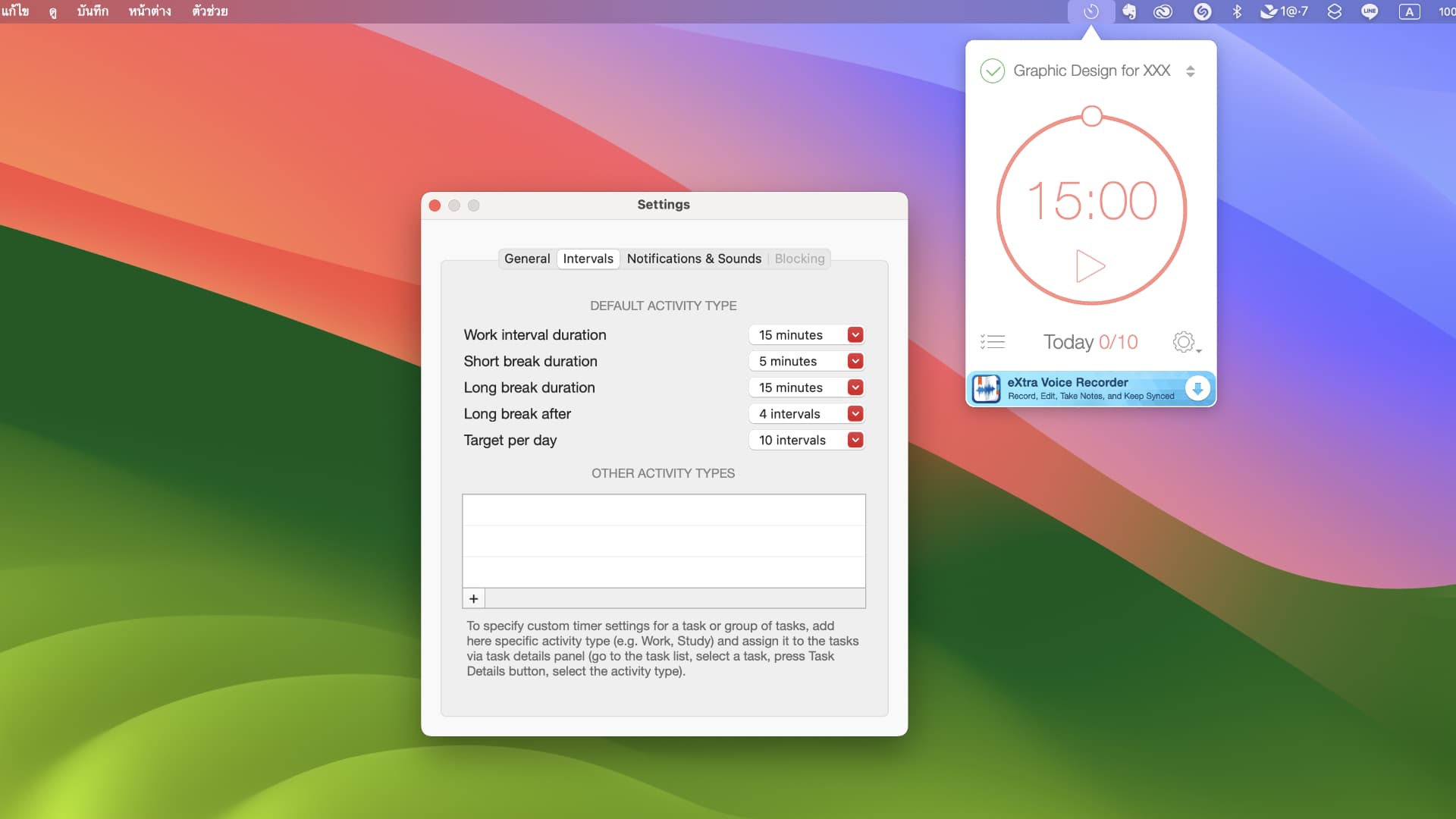Show the task list in the Pomodoro popup
The width and height of the screenshot is (1456, 819).
[x=993, y=341]
